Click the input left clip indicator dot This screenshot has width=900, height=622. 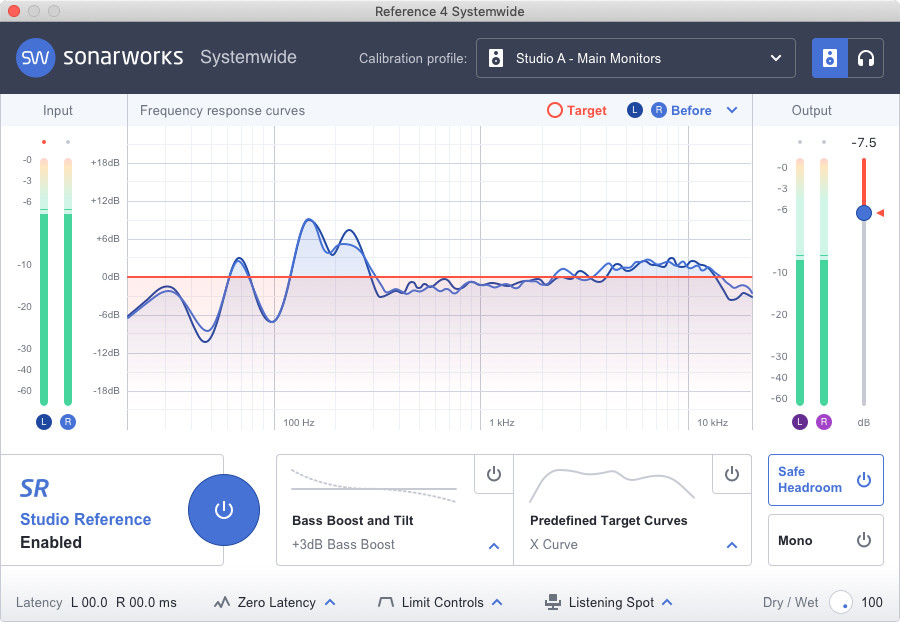coord(44,142)
